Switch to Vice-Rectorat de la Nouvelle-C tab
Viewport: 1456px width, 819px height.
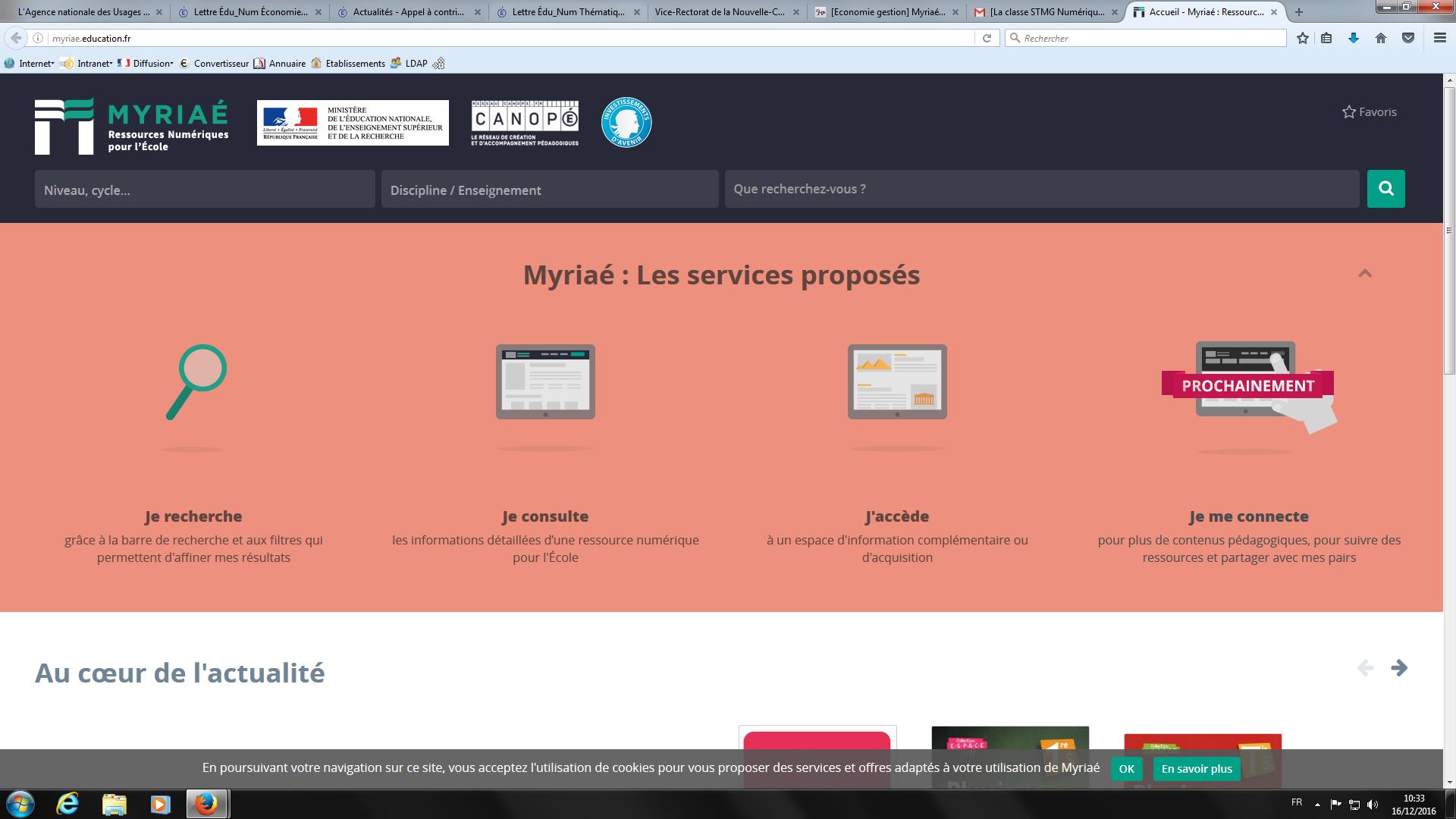click(x=720, y=12)
